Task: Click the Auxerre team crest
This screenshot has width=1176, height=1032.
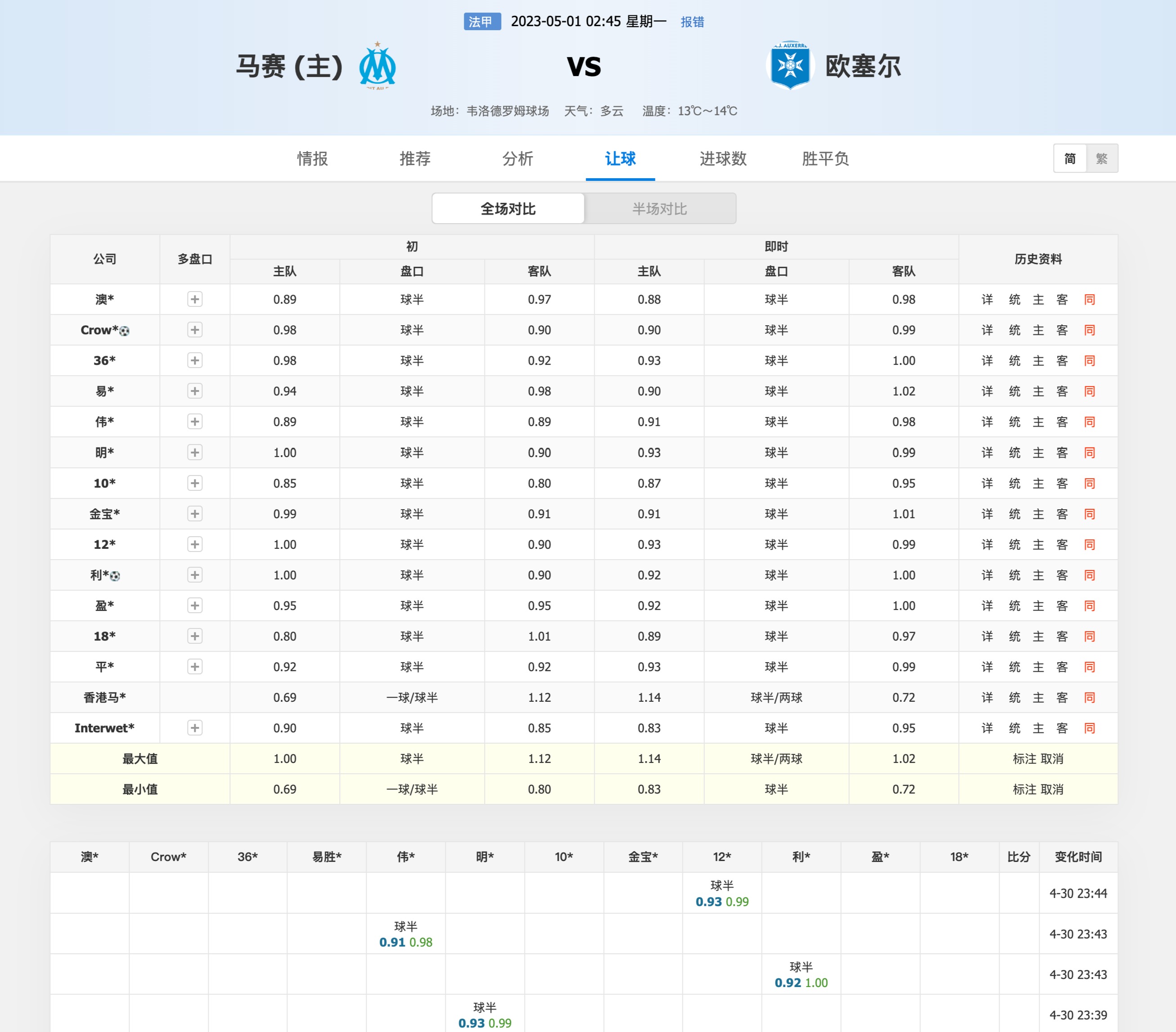Action: point(790,66)
